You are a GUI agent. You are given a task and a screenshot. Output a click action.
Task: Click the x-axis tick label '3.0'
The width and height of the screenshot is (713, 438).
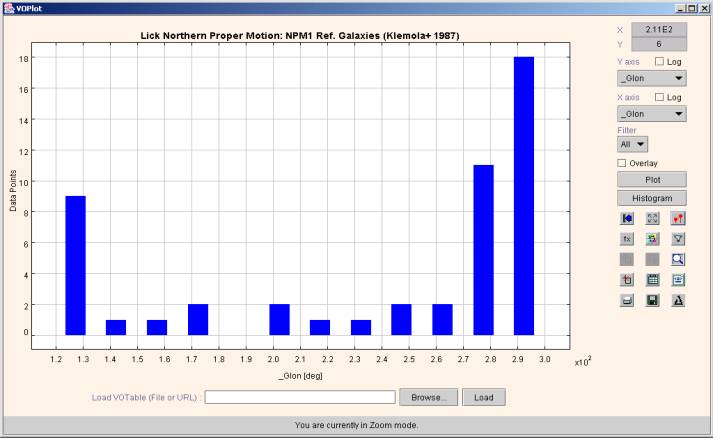point(545,359)
